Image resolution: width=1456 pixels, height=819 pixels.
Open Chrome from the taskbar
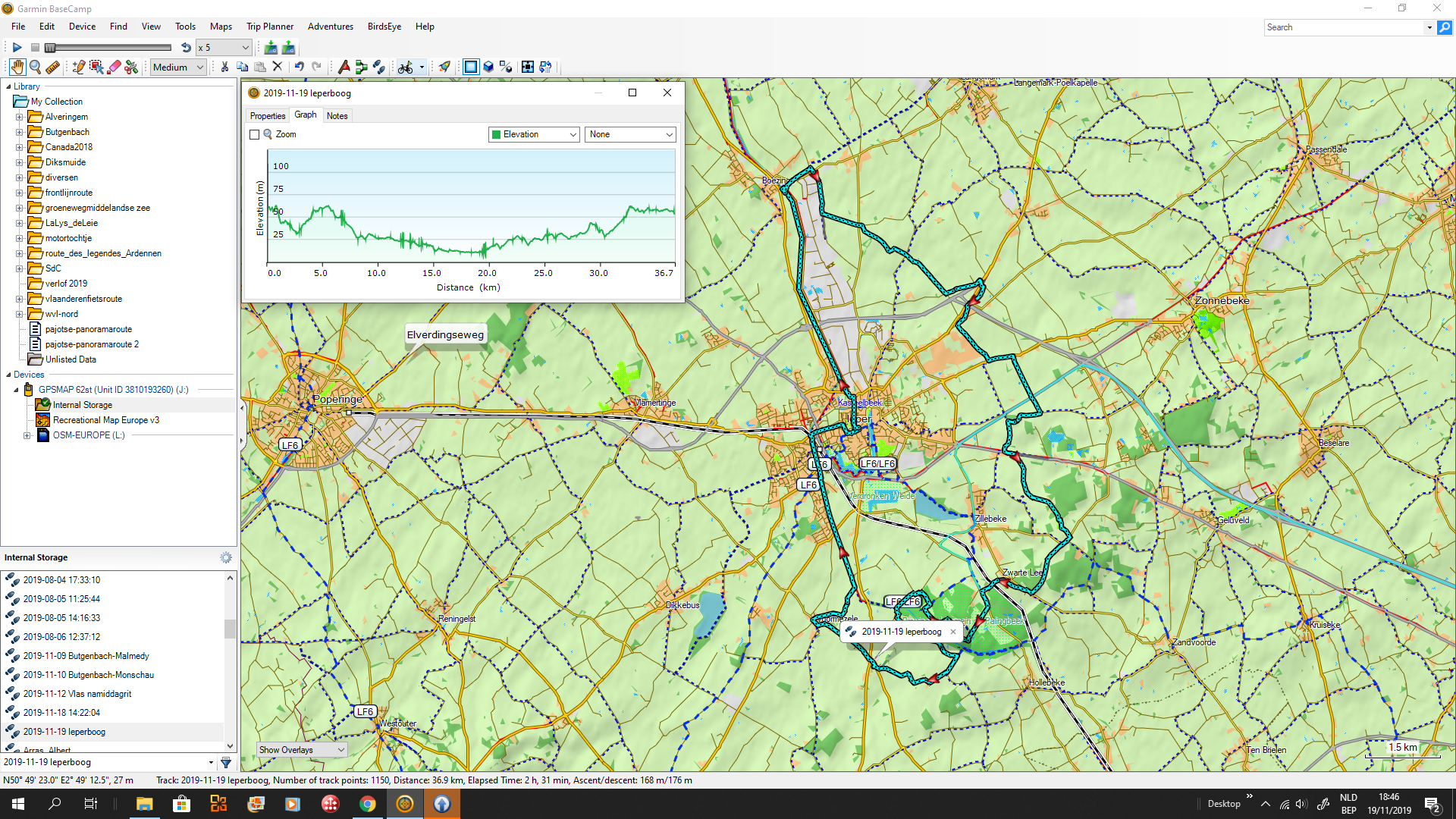[x=367, y=804]
